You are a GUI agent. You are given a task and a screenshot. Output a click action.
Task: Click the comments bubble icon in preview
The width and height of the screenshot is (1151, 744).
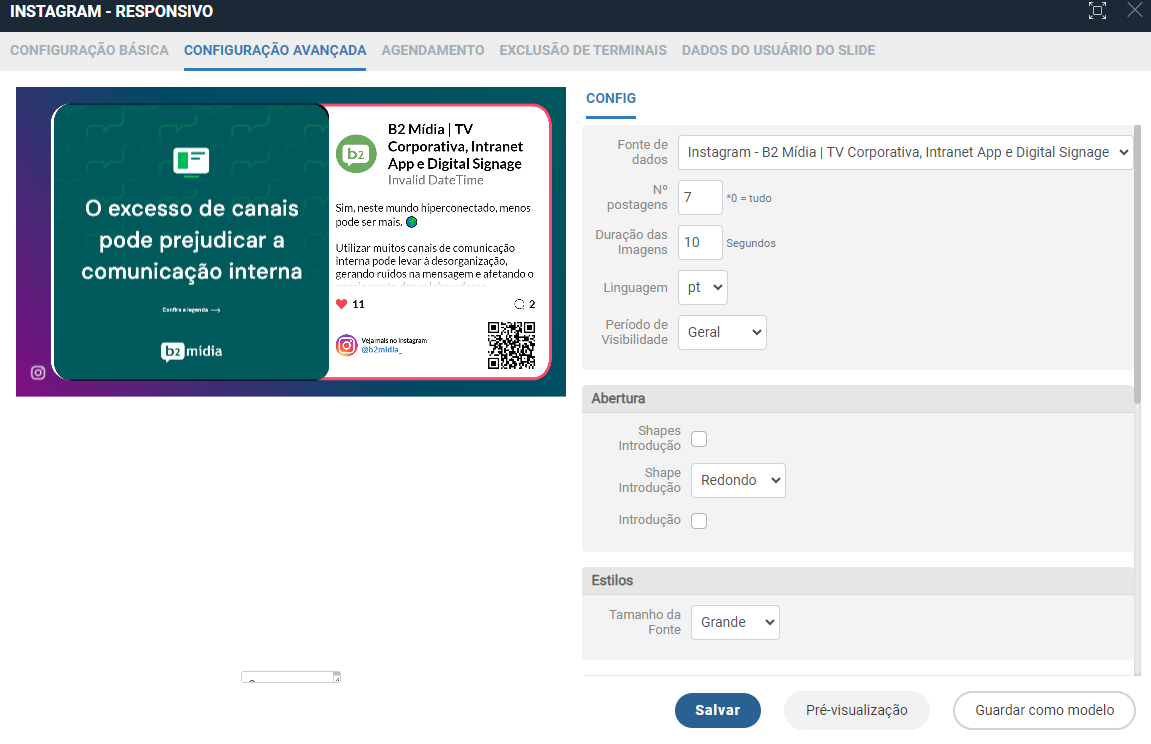(519, 304)
